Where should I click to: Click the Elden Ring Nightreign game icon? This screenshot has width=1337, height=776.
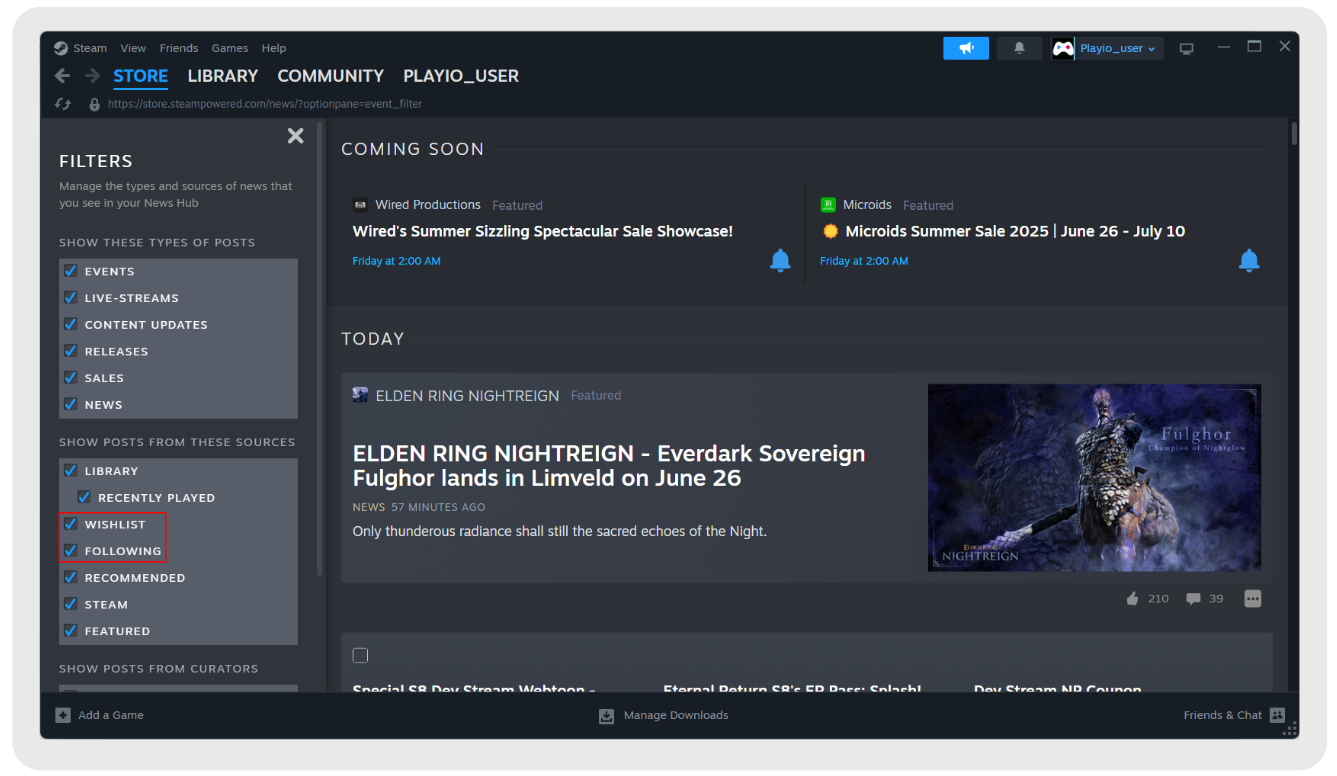[360, 395]
